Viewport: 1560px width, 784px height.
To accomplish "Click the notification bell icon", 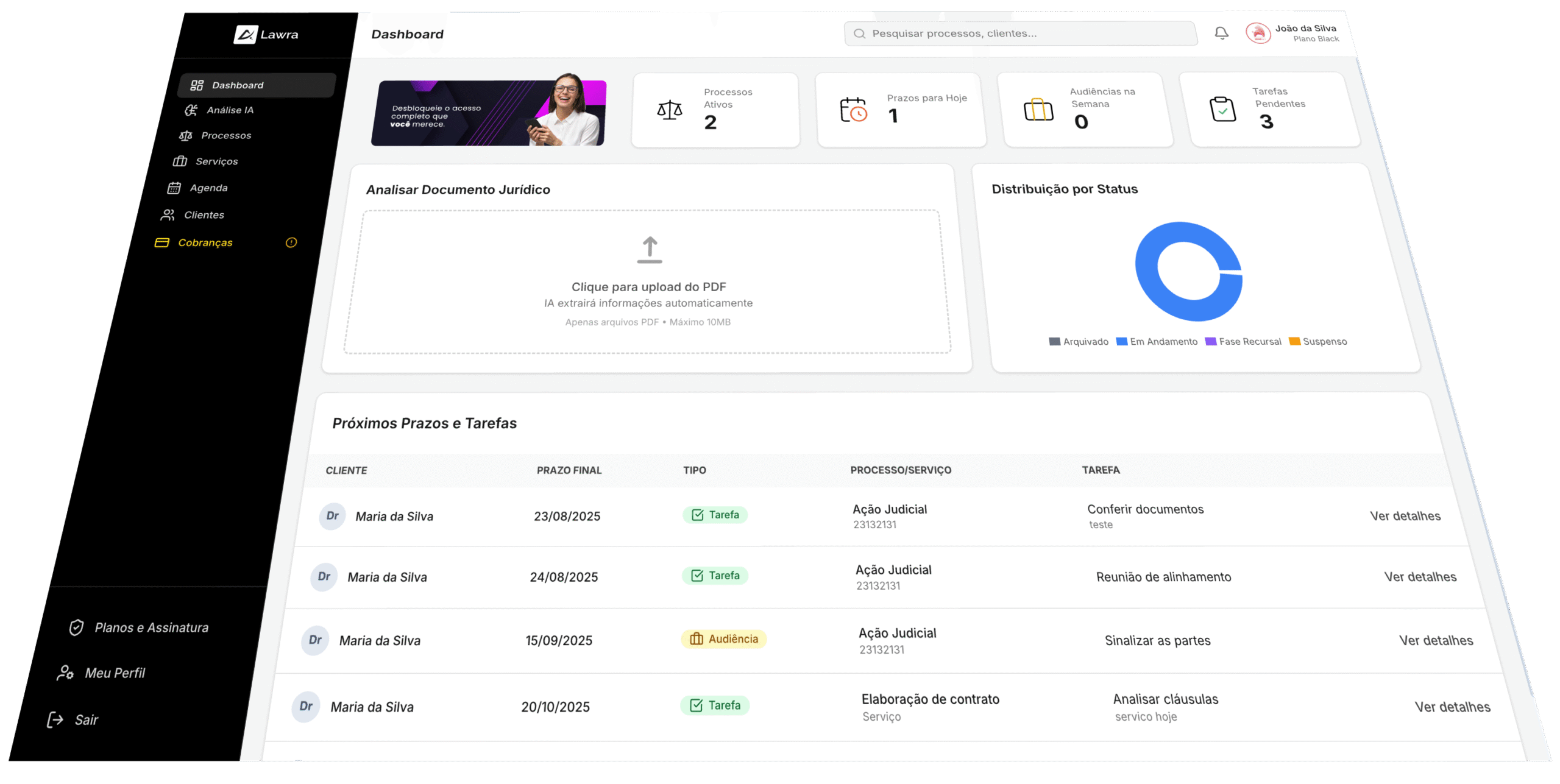I will 1221,33.
